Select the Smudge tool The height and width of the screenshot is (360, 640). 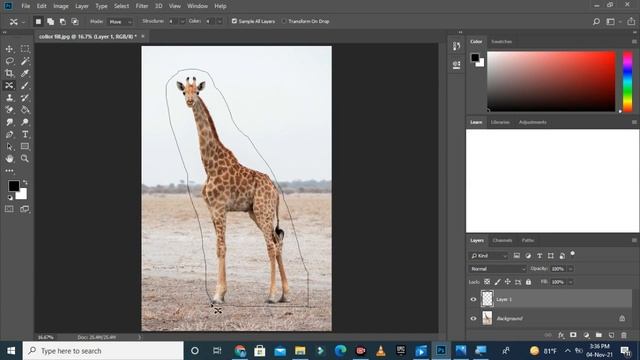[9, 122]
